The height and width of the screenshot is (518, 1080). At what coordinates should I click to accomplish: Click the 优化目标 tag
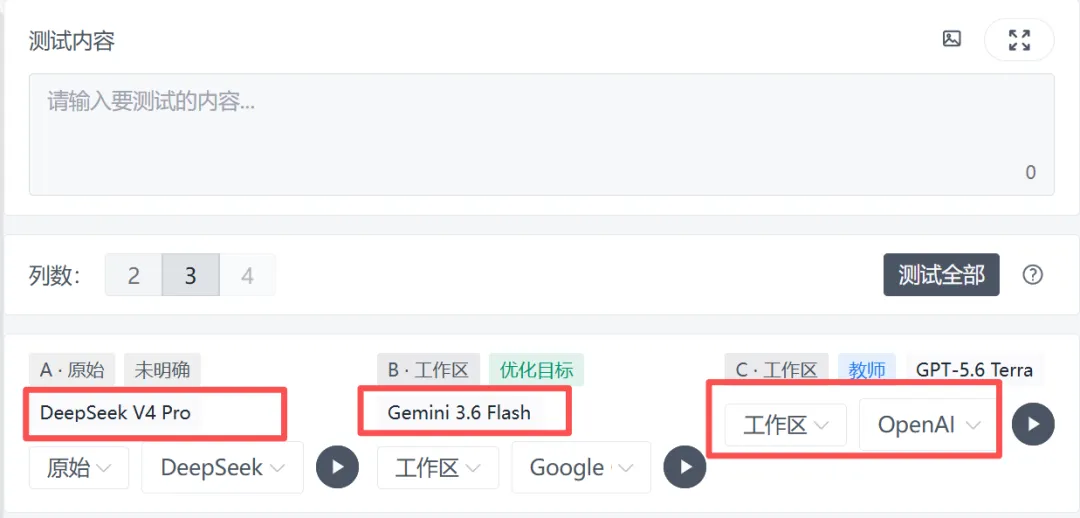[537, 370]
